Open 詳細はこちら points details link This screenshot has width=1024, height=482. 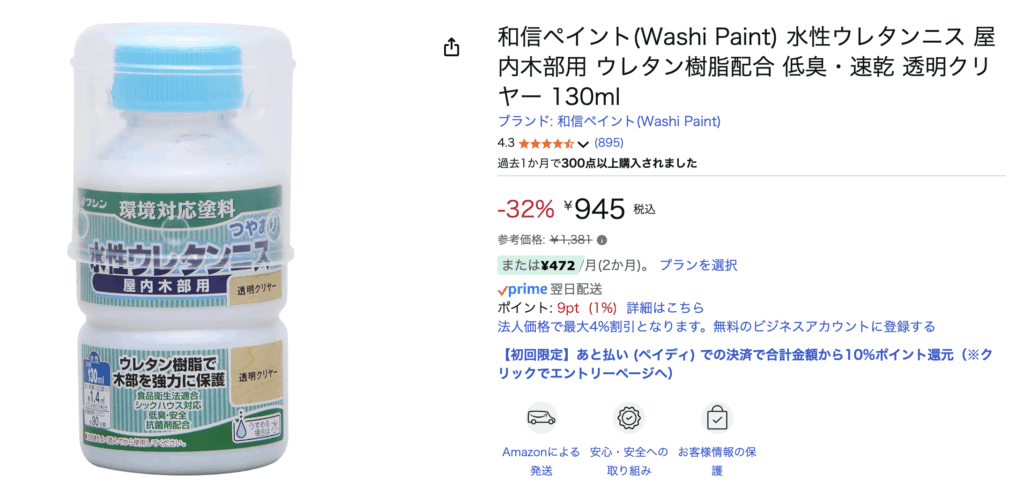click(665, 308)
